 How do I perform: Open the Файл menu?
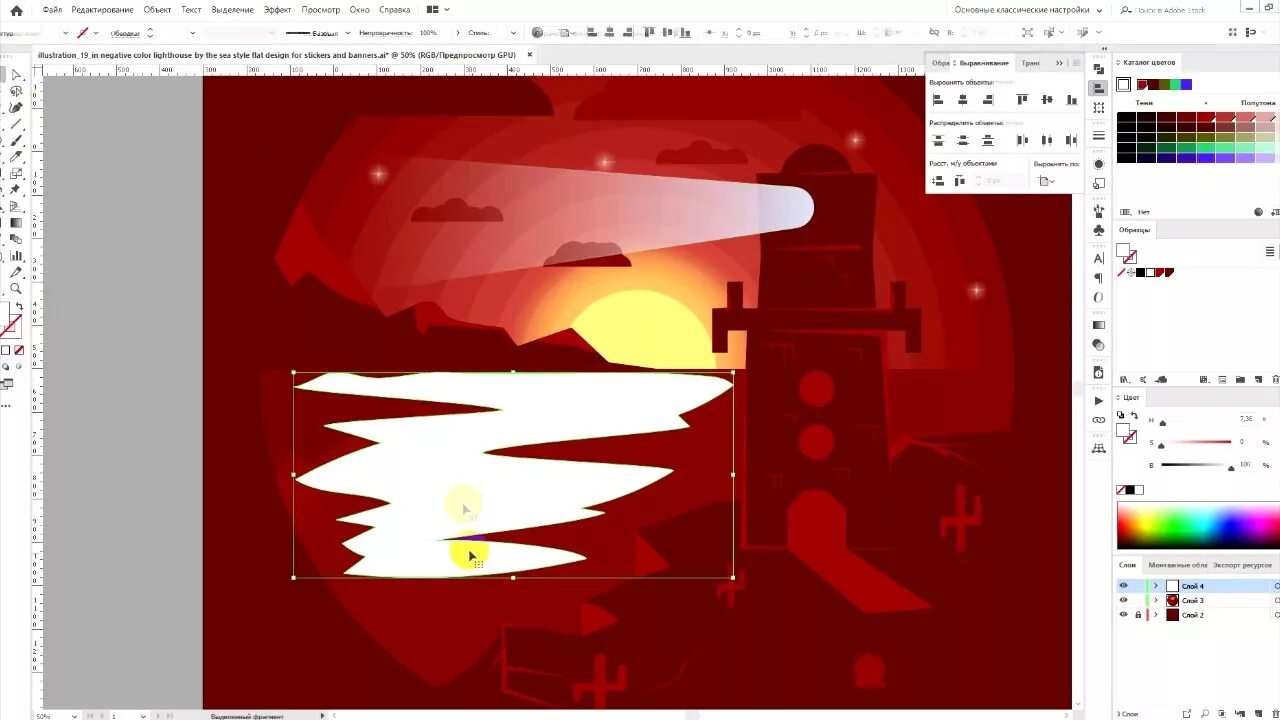pyautogui.click(x=52, y=10)
